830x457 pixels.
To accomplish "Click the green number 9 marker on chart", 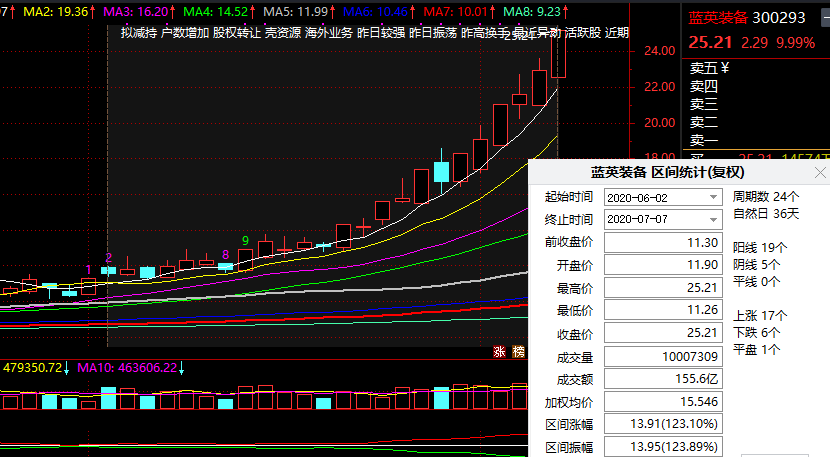I will point(245,240).
